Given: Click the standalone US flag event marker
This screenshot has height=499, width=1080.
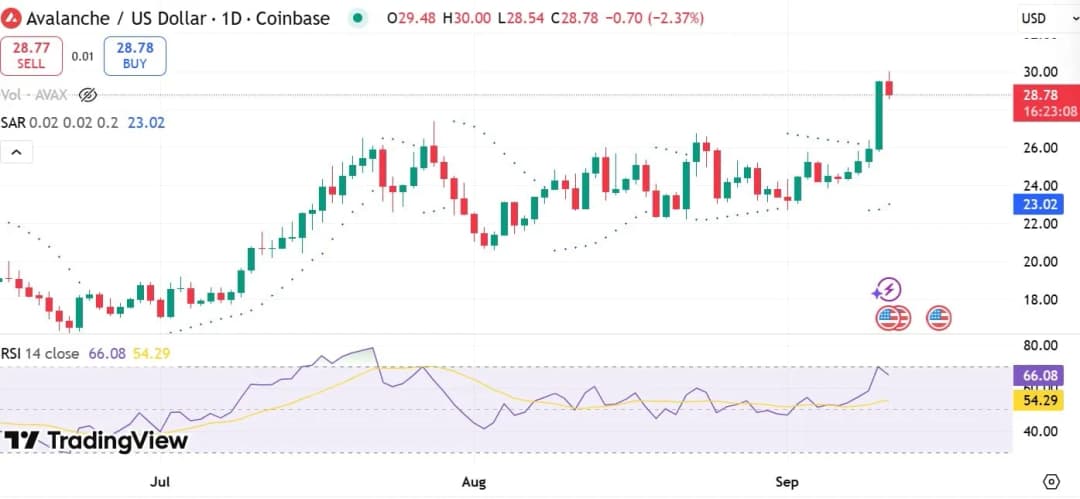Looking at the screenshot, I should point(939,318).
